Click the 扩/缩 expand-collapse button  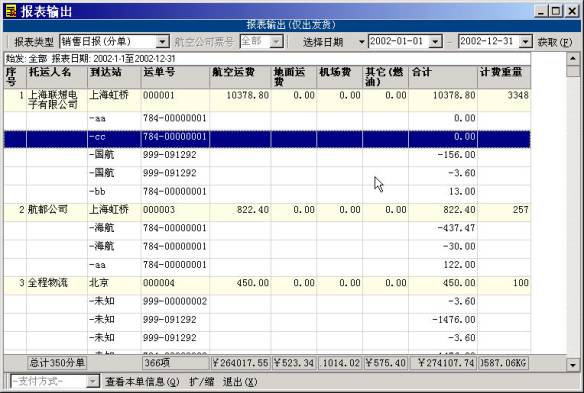201,382
